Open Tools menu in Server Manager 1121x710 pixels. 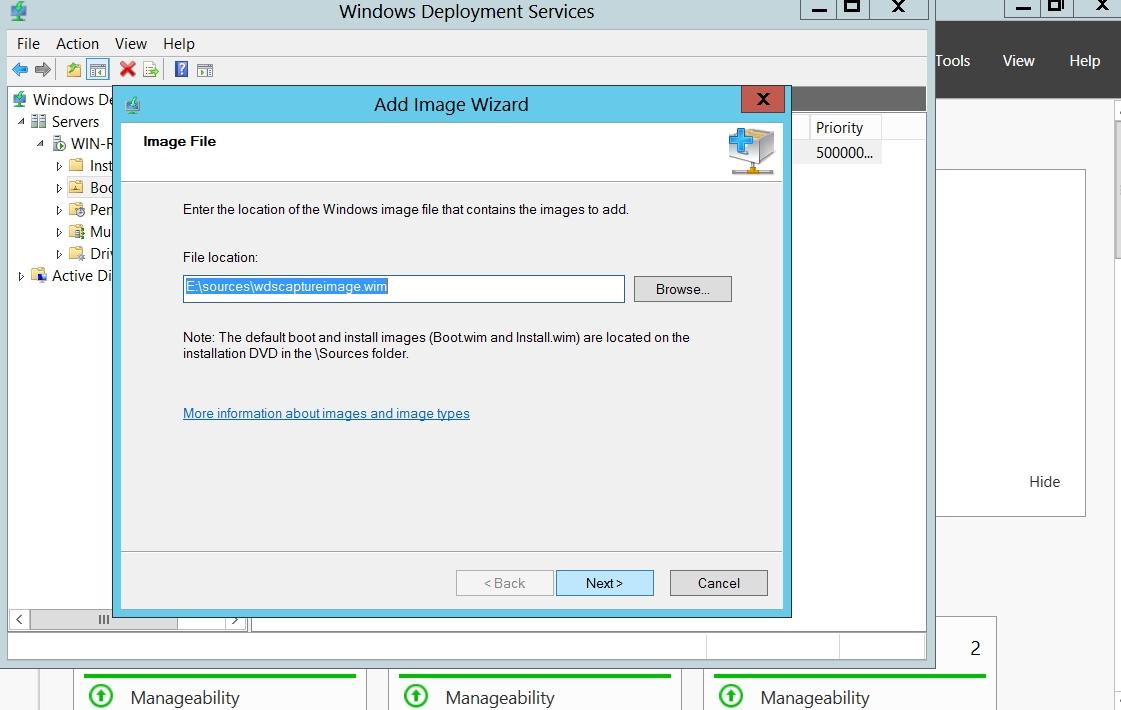click(952, 61)
